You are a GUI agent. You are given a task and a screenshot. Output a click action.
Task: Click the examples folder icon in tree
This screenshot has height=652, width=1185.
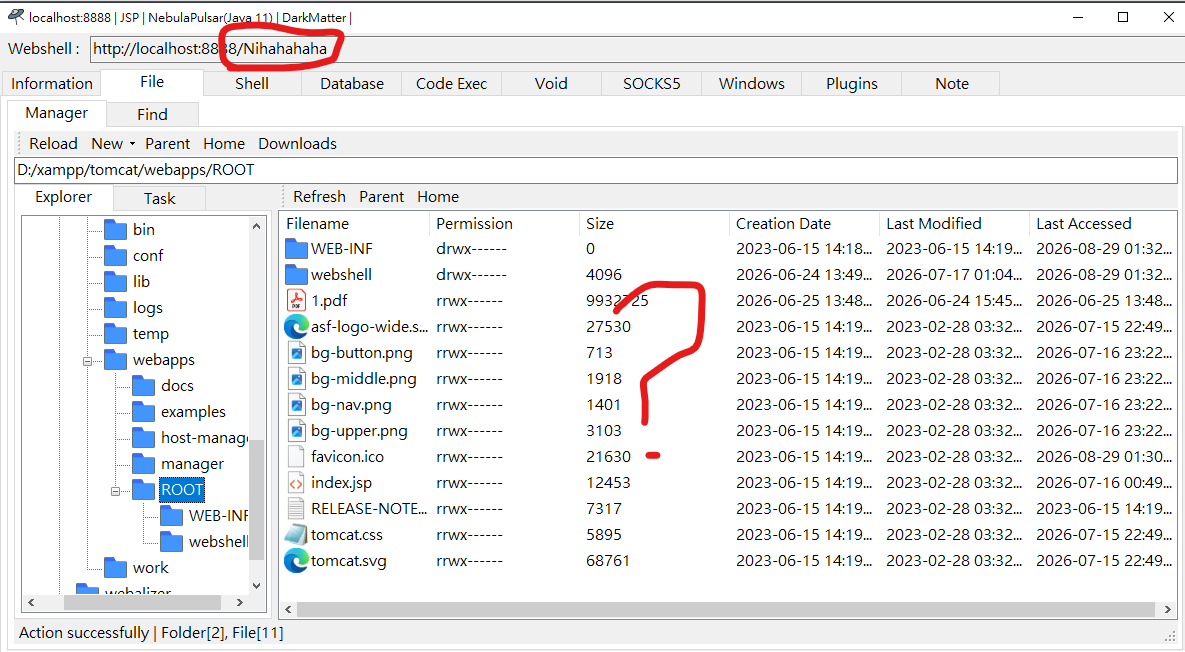coord(144,412)
